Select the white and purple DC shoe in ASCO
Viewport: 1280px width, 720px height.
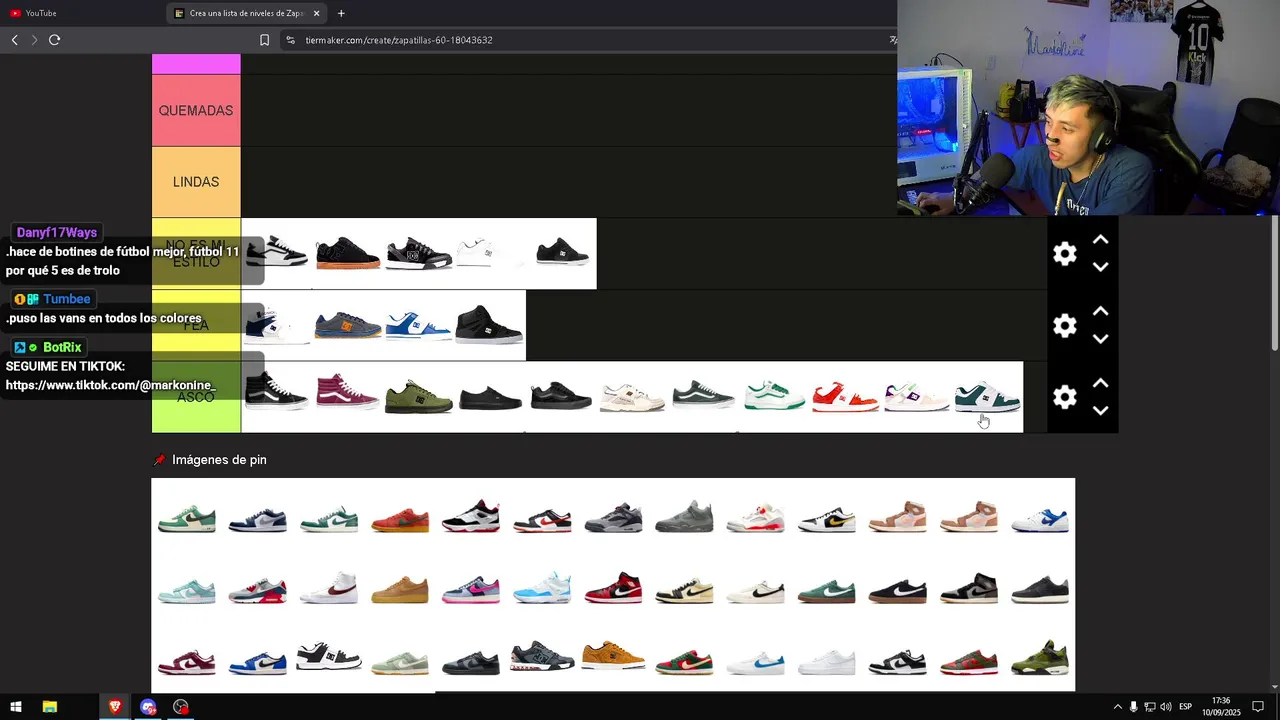916,396
